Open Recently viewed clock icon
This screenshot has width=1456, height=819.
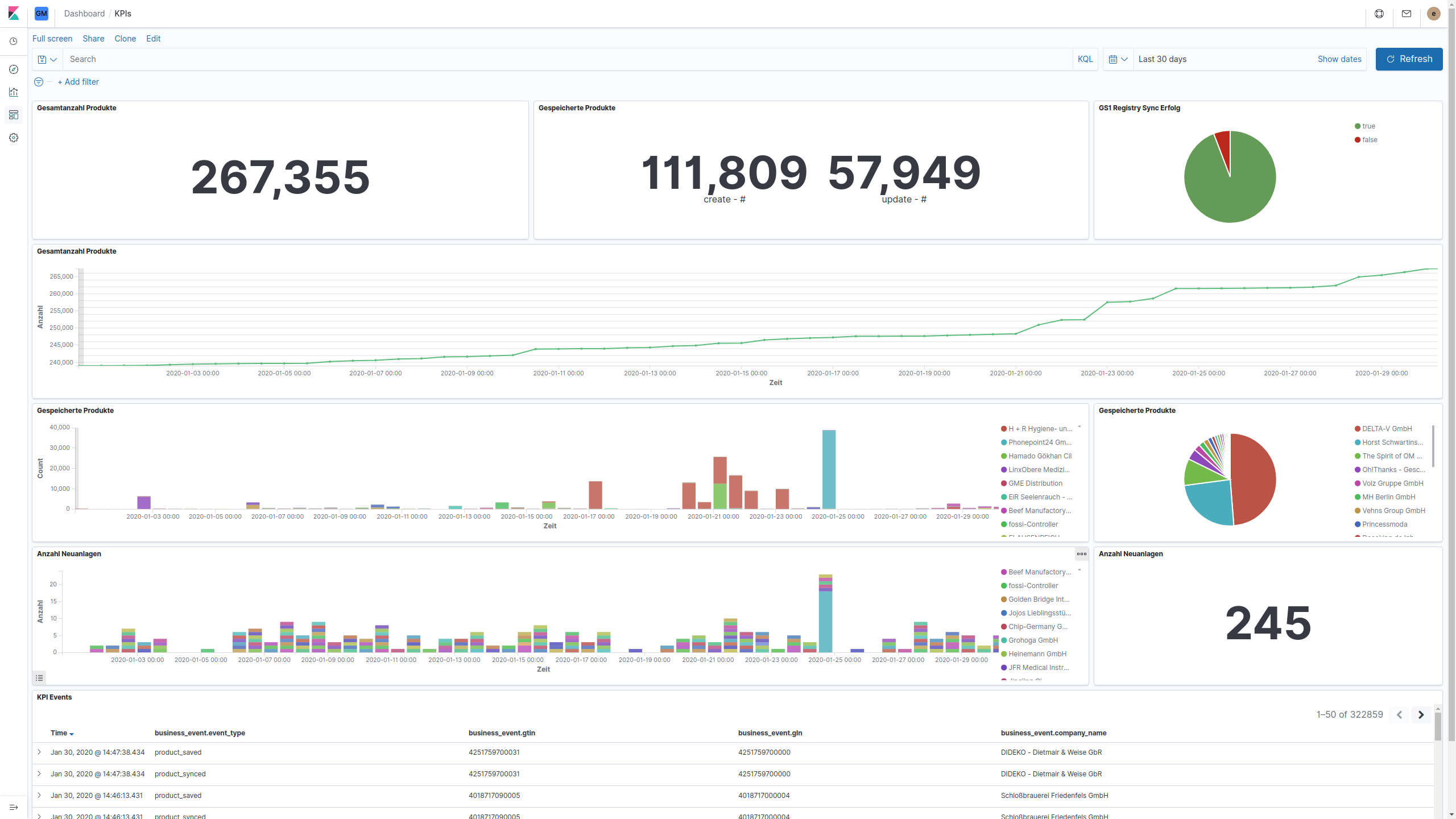(14, 40)
